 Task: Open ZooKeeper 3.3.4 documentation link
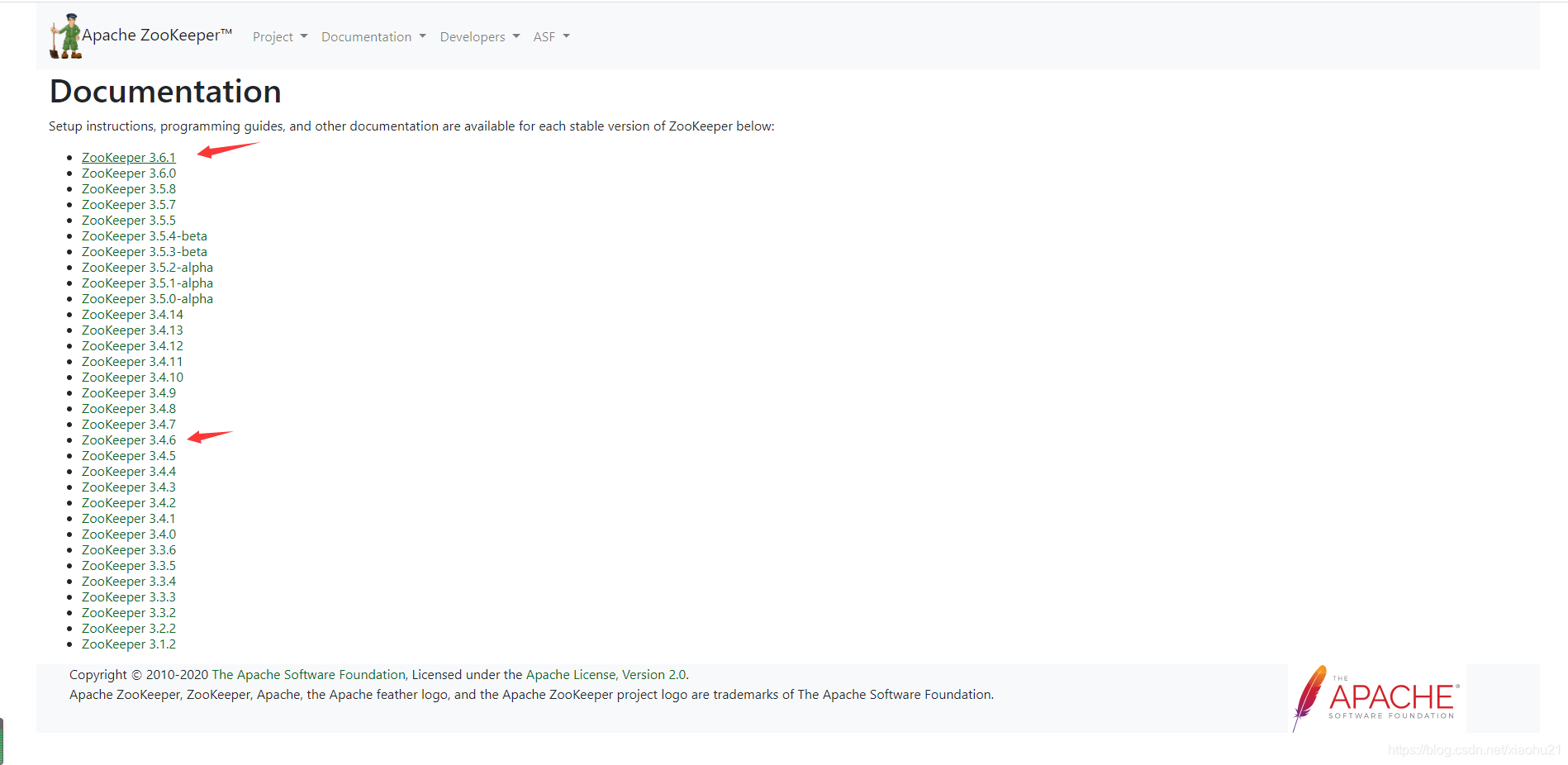(129, 582)
